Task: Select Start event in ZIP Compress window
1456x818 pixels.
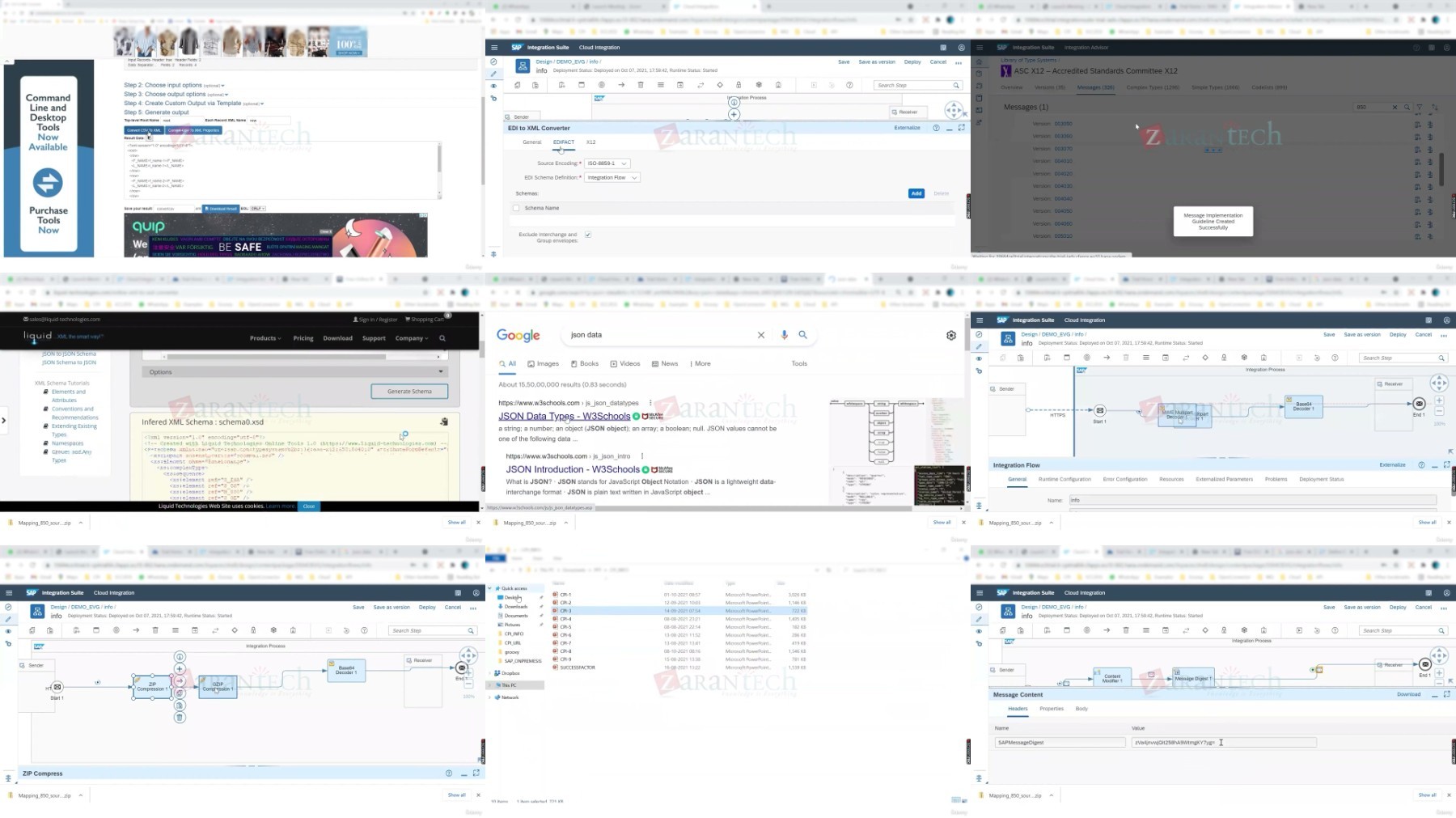Action: point(57,687)
